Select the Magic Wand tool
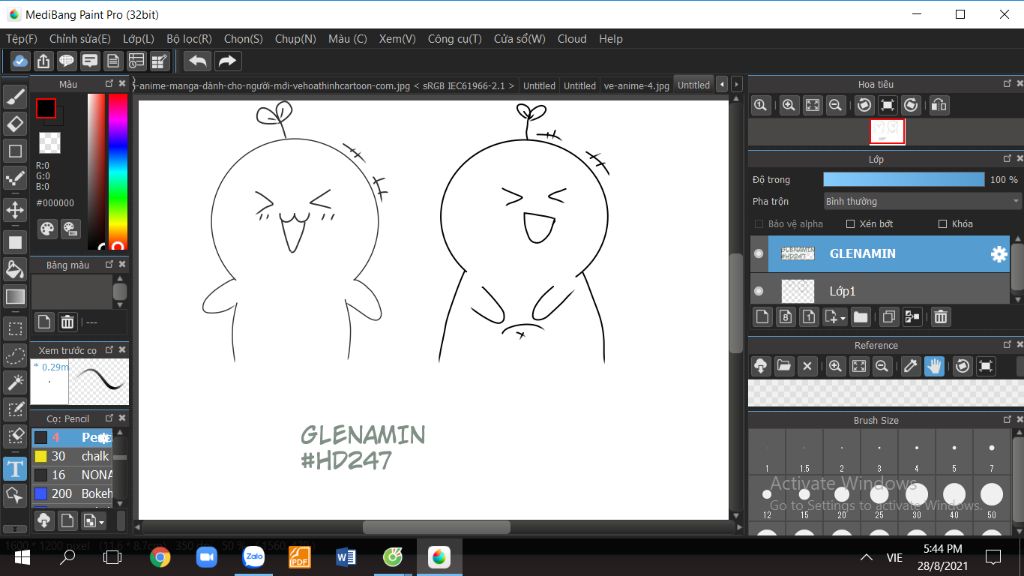 tap(15, 383)
